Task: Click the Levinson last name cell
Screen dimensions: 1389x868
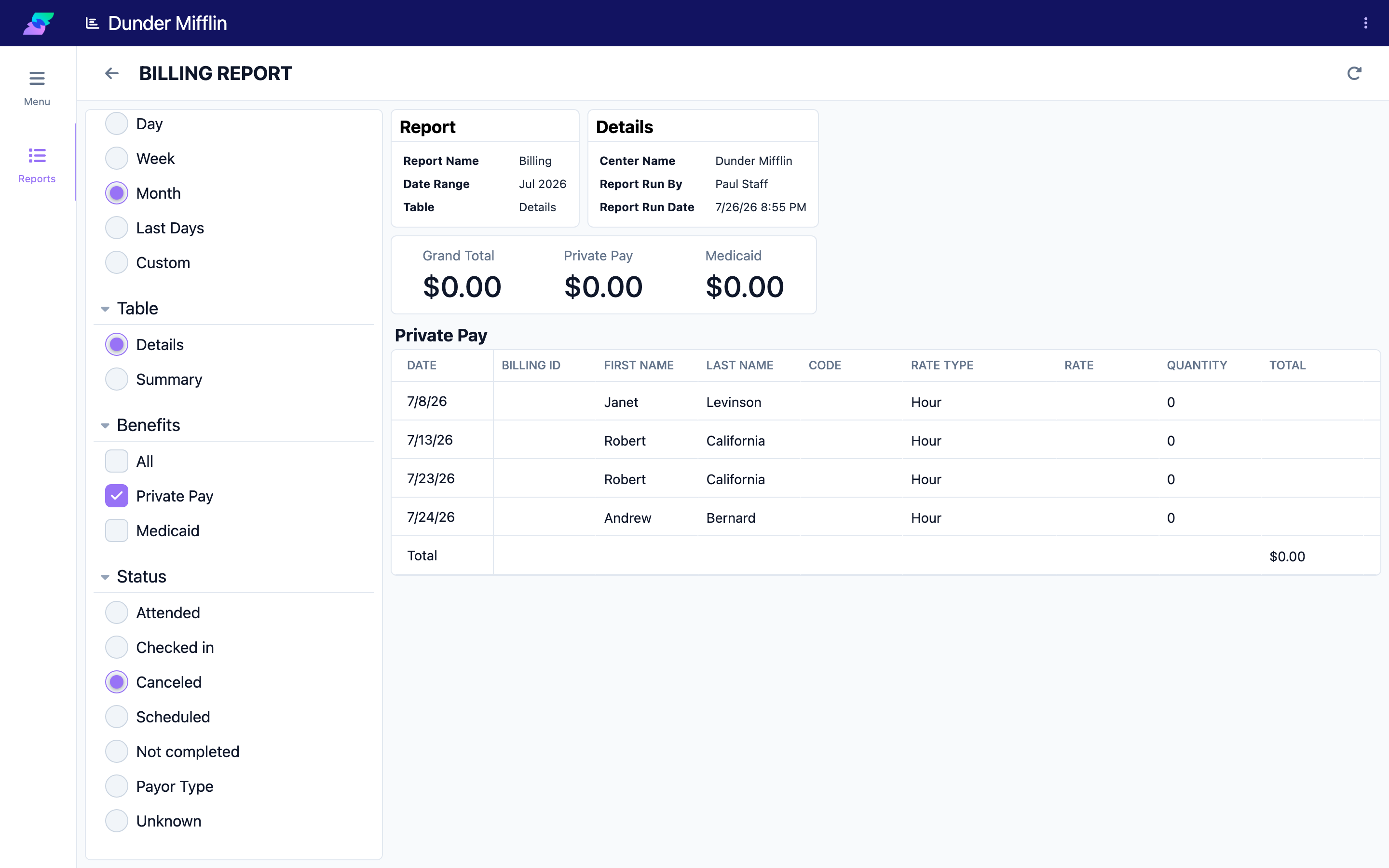Action: click(734, 403)
